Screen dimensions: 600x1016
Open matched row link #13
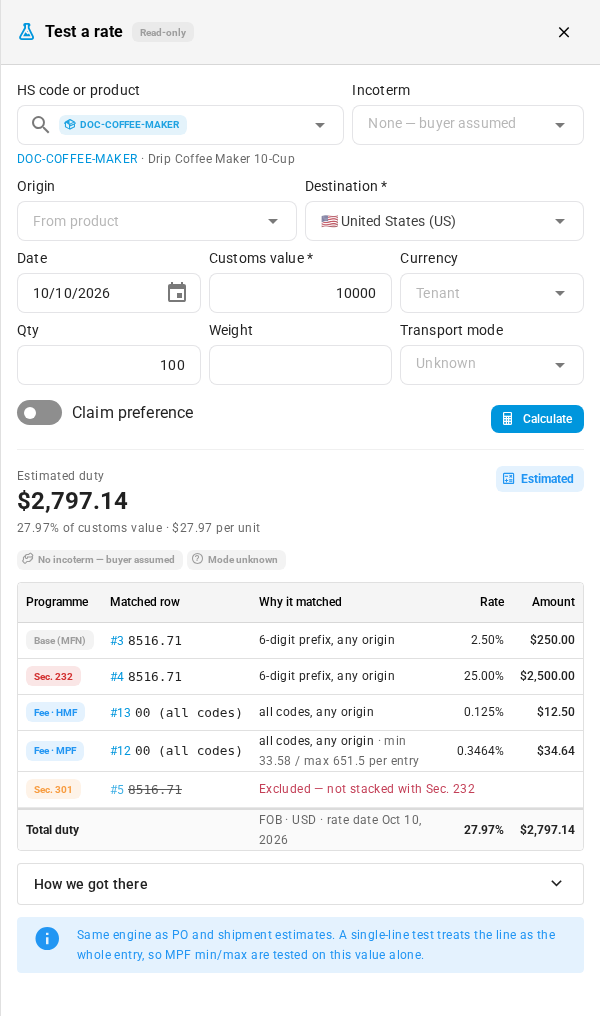tap(120, 713)
